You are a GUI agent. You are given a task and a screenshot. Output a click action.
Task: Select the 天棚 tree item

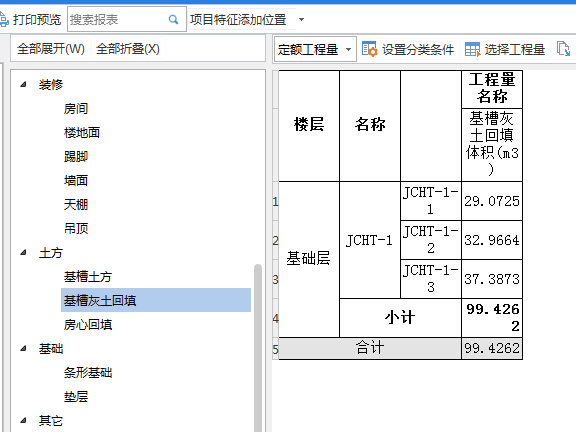coord(76,205)
